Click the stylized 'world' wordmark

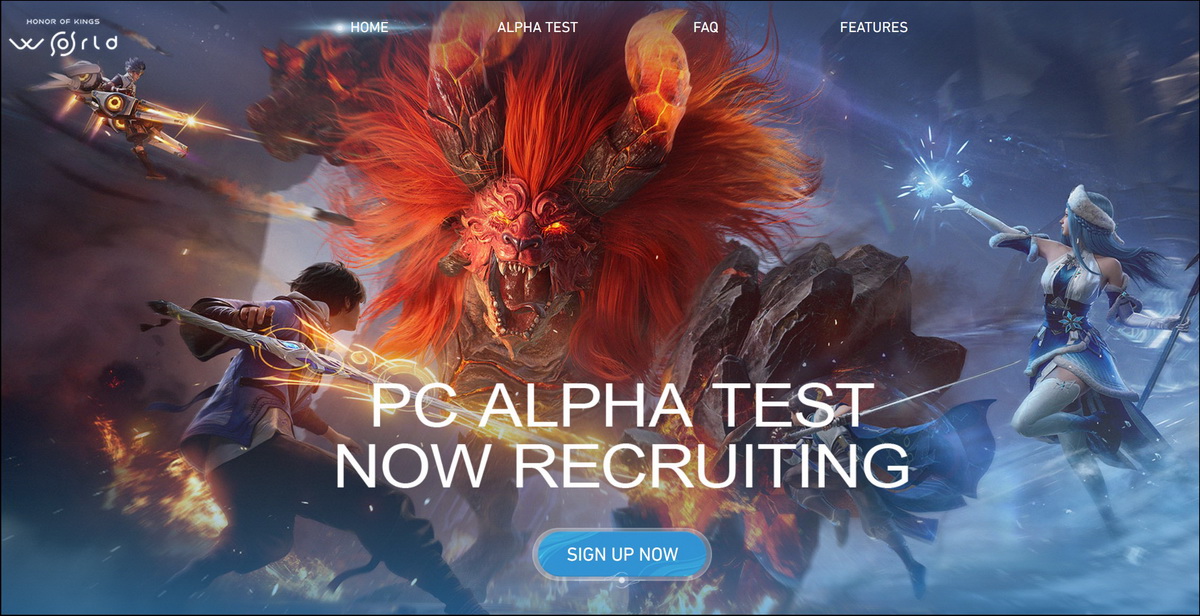64,43
